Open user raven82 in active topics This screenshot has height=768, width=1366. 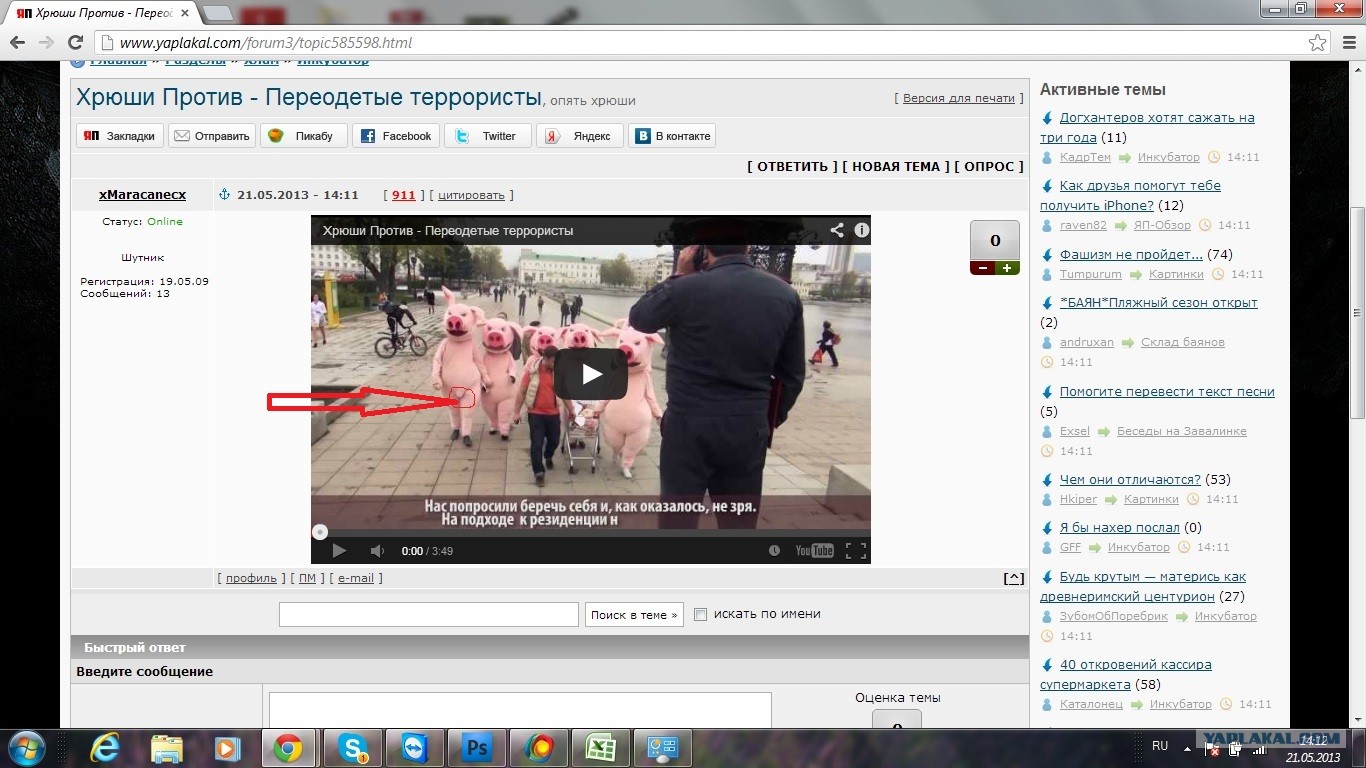tap(1083, 225)
